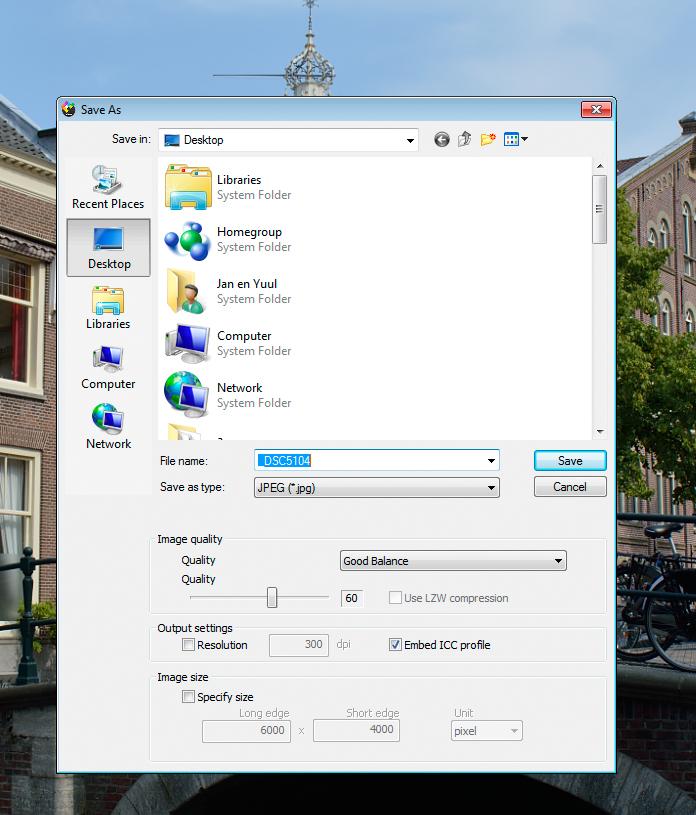Click the Cancel button

coord(570,487)
